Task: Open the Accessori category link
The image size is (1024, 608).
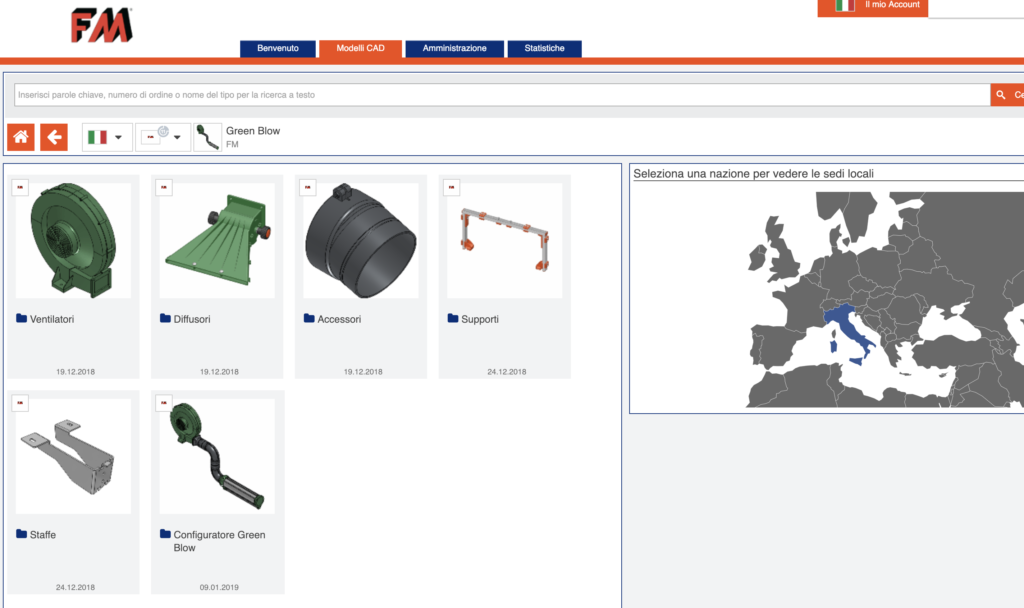Action: pyautogui.click(x=339, y=320)
